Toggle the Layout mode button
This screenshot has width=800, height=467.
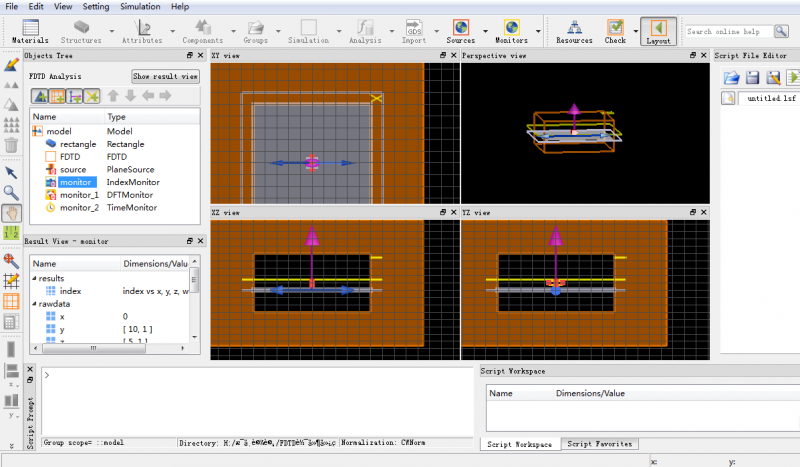point(658,31)
